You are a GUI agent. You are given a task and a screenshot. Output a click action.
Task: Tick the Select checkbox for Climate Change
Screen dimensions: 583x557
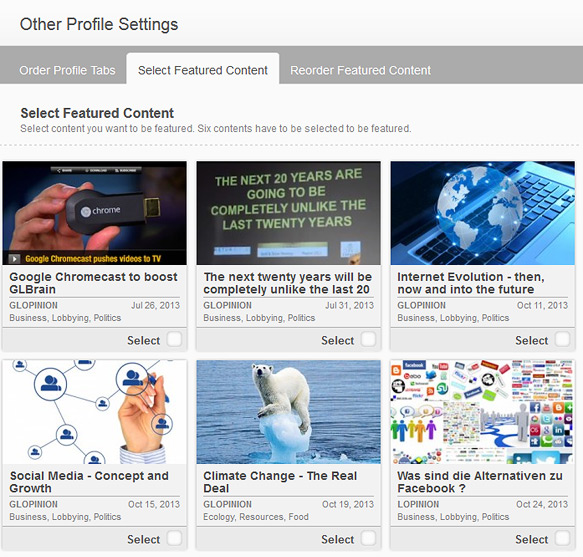(x=368, y=538)
